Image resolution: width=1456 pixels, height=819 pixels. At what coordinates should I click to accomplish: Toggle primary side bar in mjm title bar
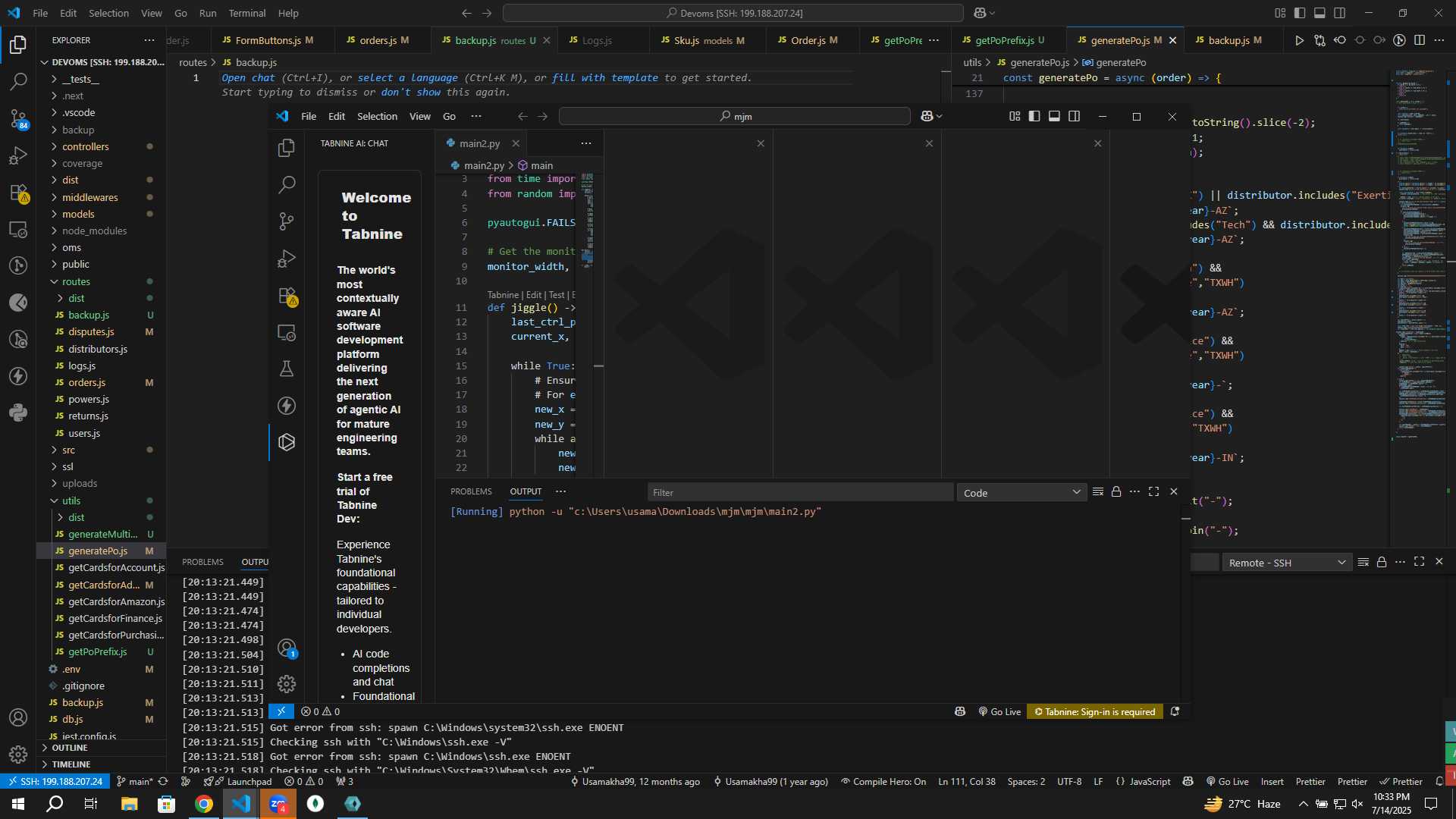[x=1034, y=116]
